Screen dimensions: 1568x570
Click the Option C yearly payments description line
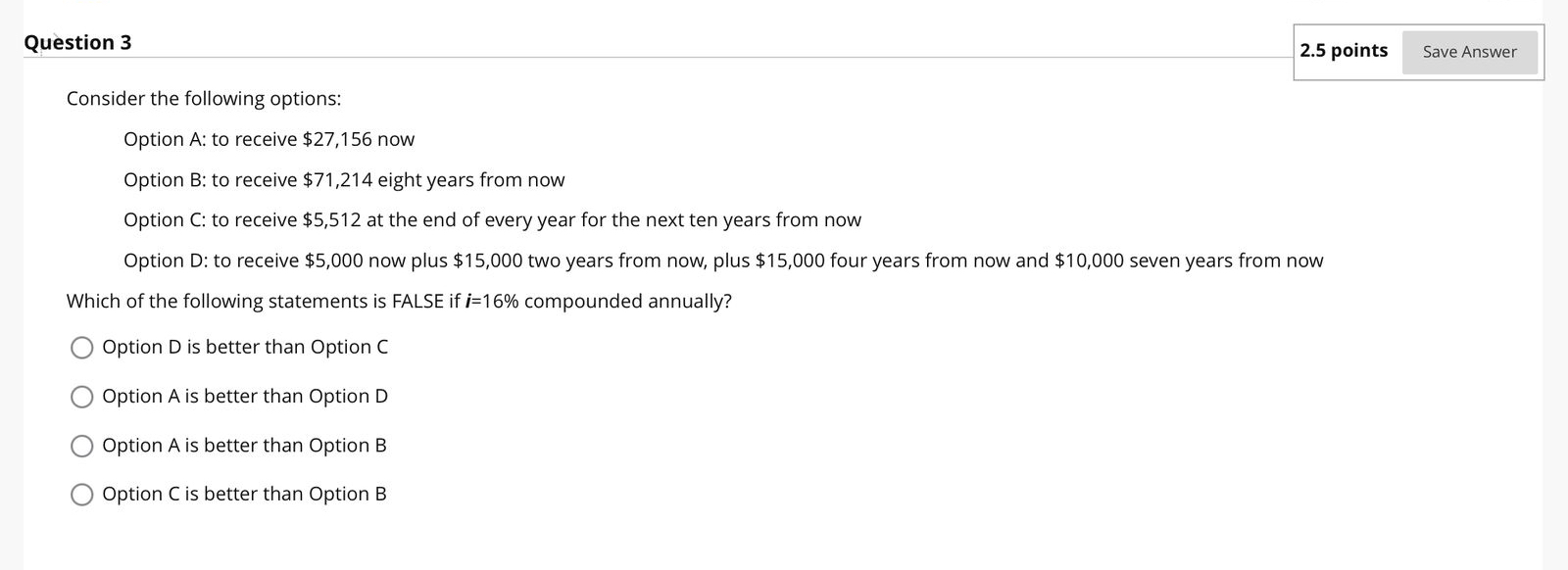pyautogui.click(x=492, y=220)
